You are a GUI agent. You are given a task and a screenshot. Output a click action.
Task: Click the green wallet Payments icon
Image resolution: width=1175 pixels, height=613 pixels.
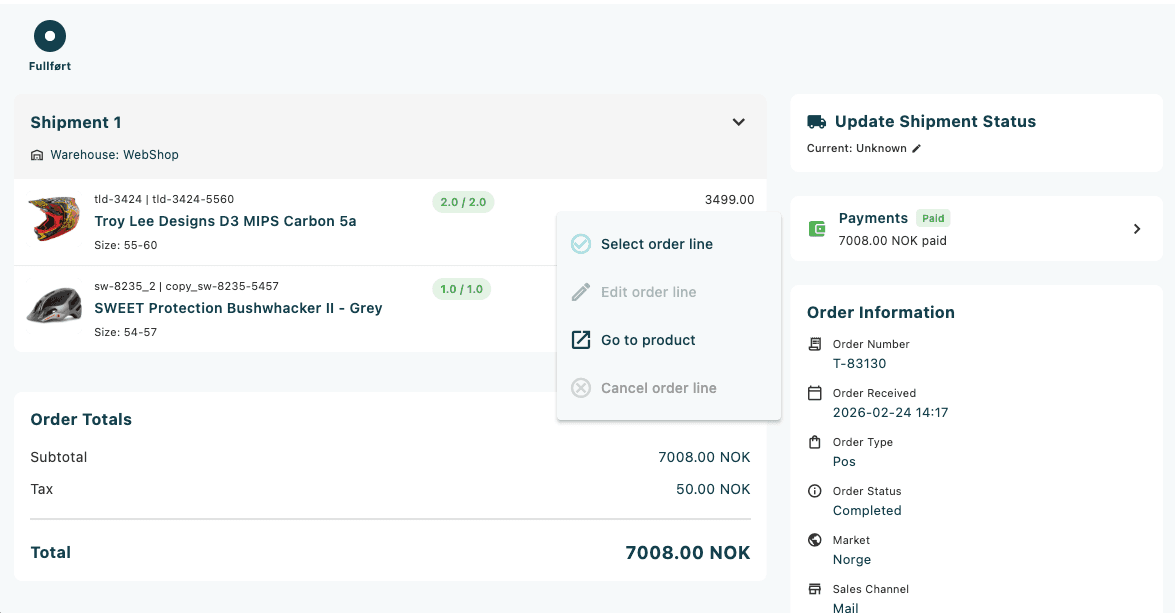[x=817, y=229]
